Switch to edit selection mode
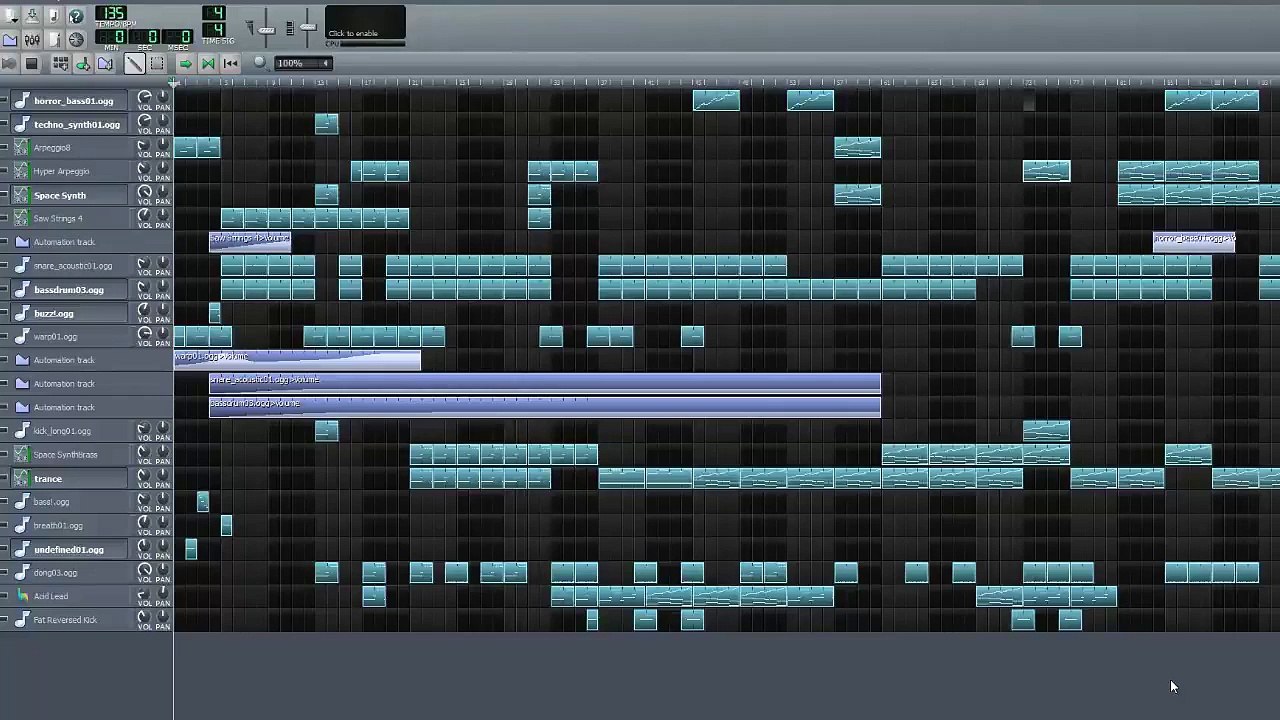The height and width of the screenshot is (720, 1280). tap(157, 64)
